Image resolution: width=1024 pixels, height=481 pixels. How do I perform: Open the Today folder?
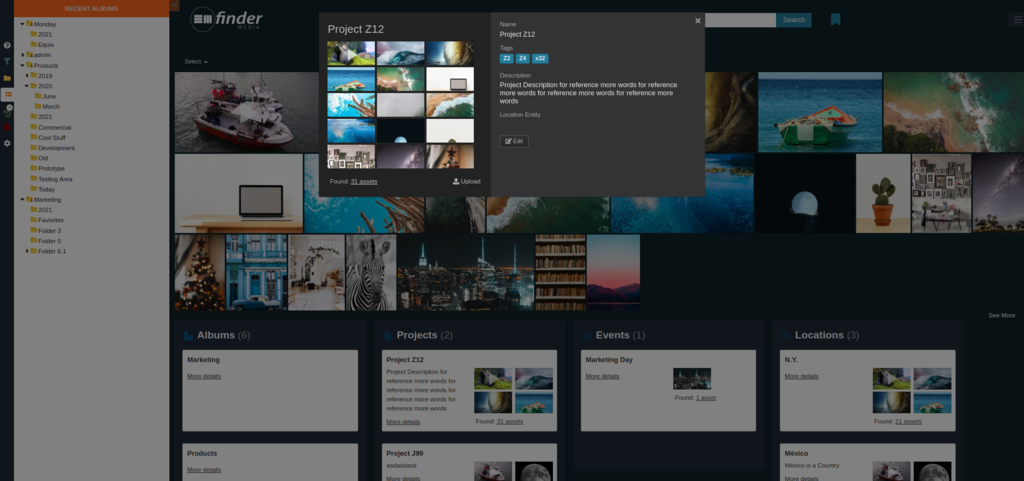[46, 189]
